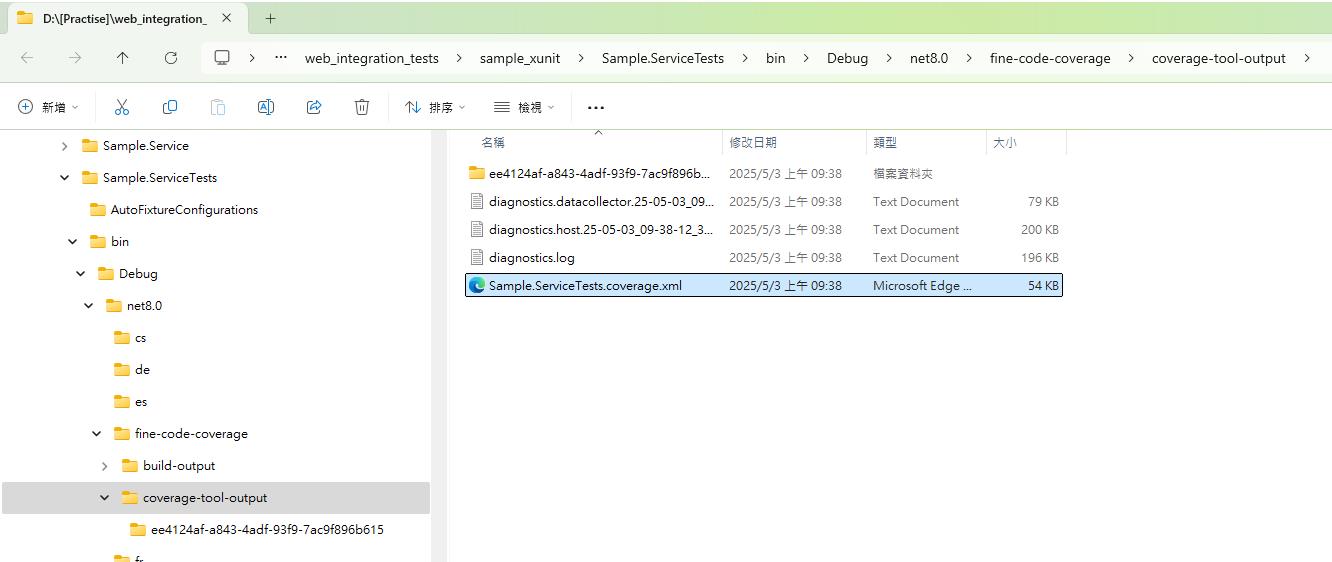
Task: Click the Copy icon in toolbar
Action: (170, 107)
